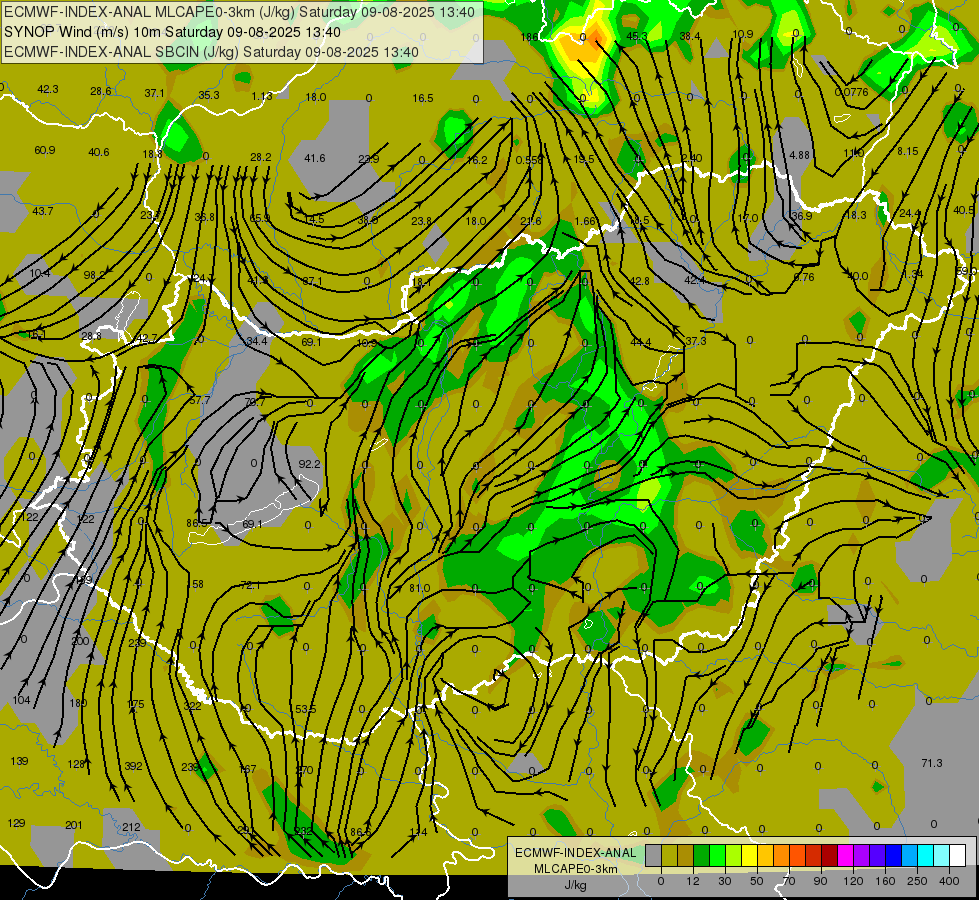Viewport: 979px width, 900px height.
Task: Click the map value 35.3
Action: pyautogui.click(x=209, y=95)
